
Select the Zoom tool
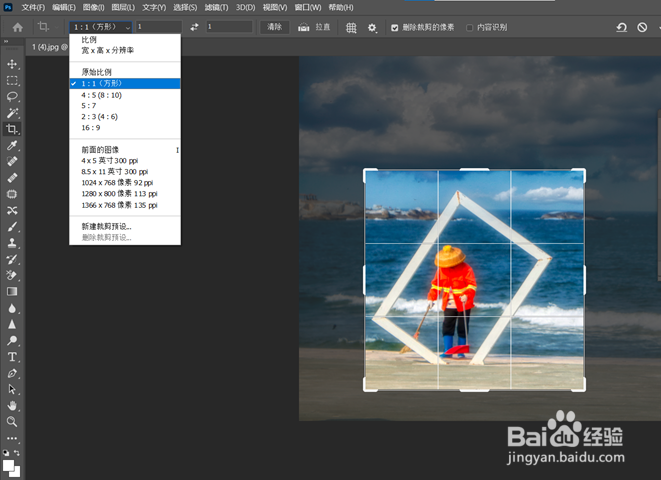12,422
